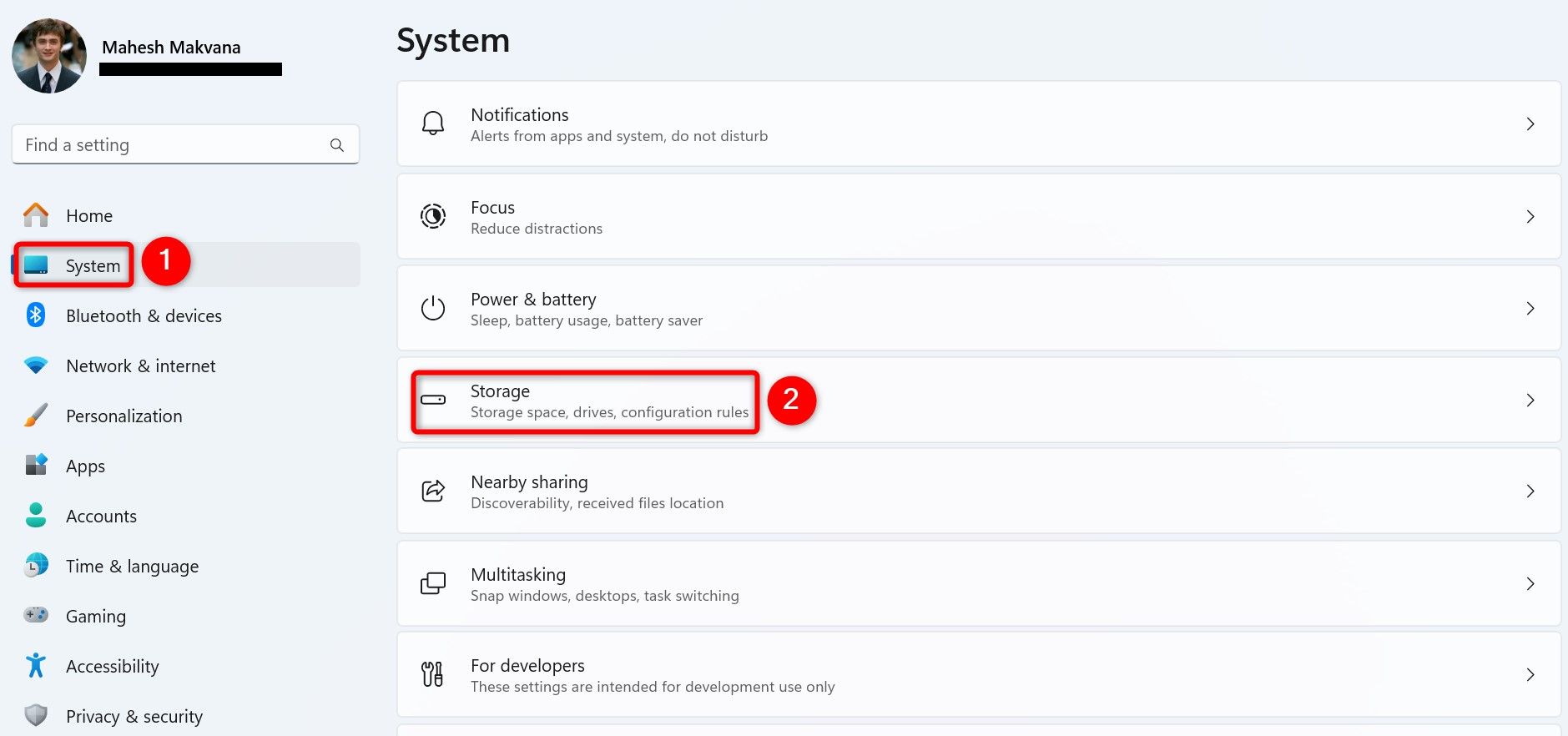
Task: Click the Storage drive icon
Action: click(433, 400)
